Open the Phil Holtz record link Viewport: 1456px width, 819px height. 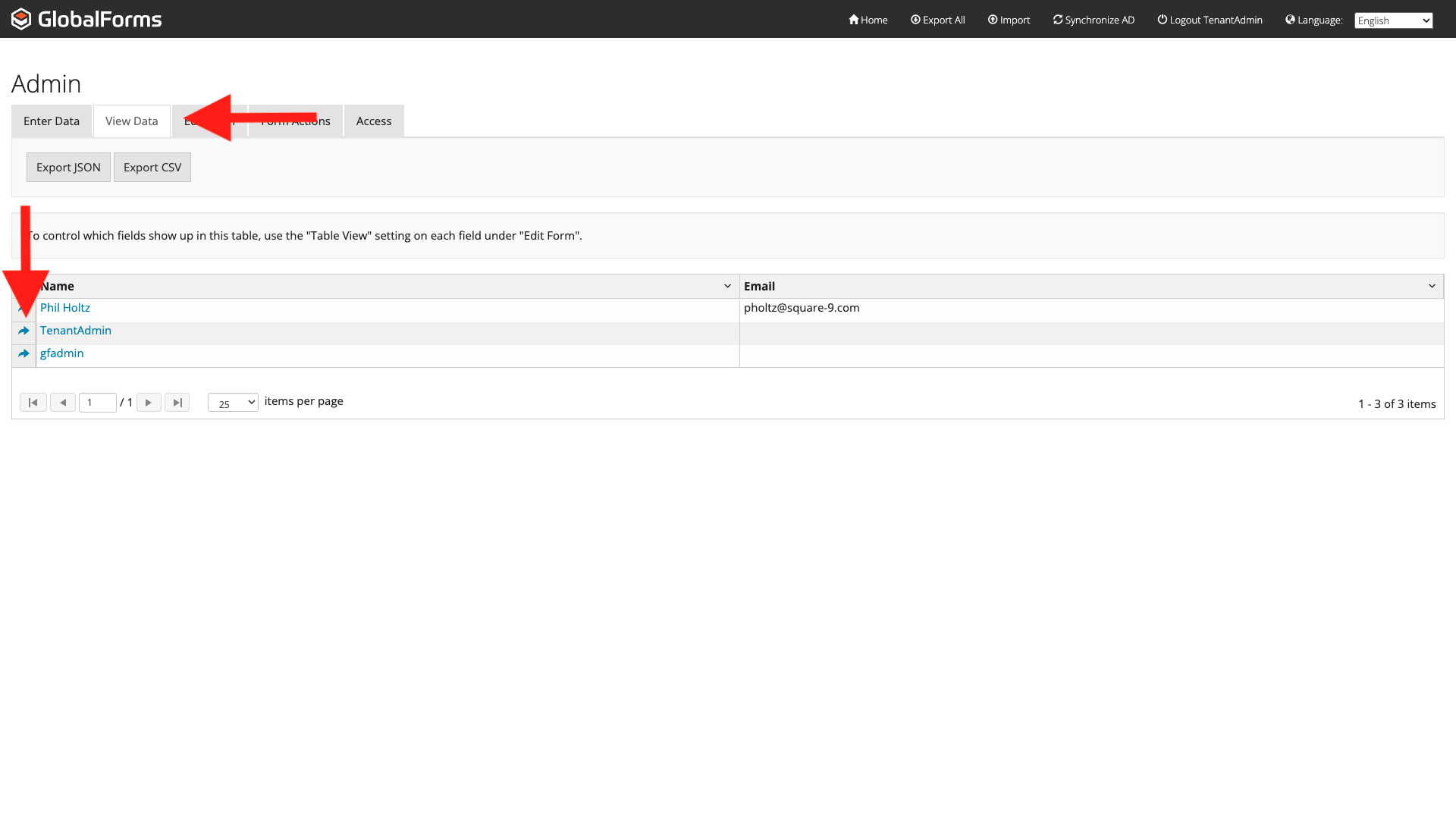65,308
